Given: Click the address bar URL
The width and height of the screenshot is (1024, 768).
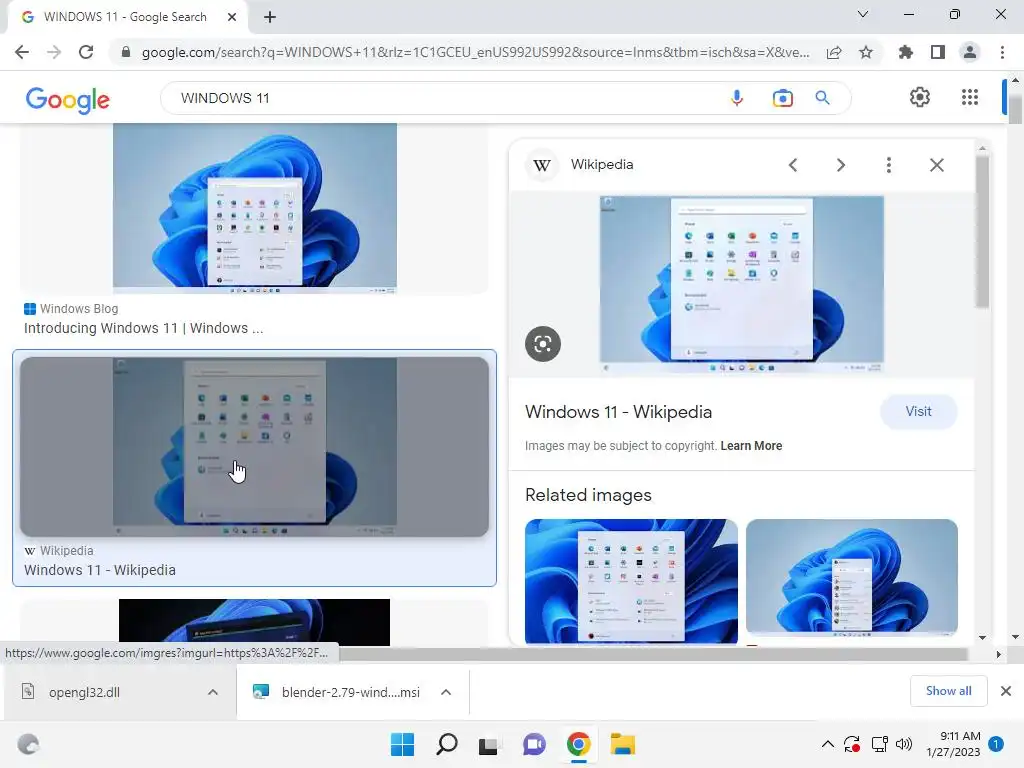Looking at the screenshot, I should pyautogui.click(x=475, y=52).
